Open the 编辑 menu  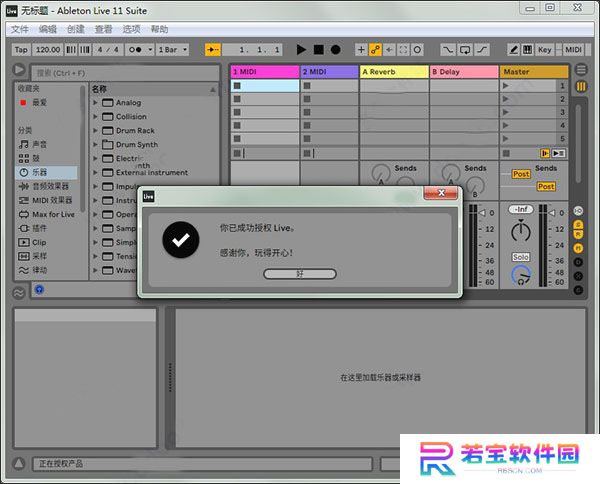[48, 29]
